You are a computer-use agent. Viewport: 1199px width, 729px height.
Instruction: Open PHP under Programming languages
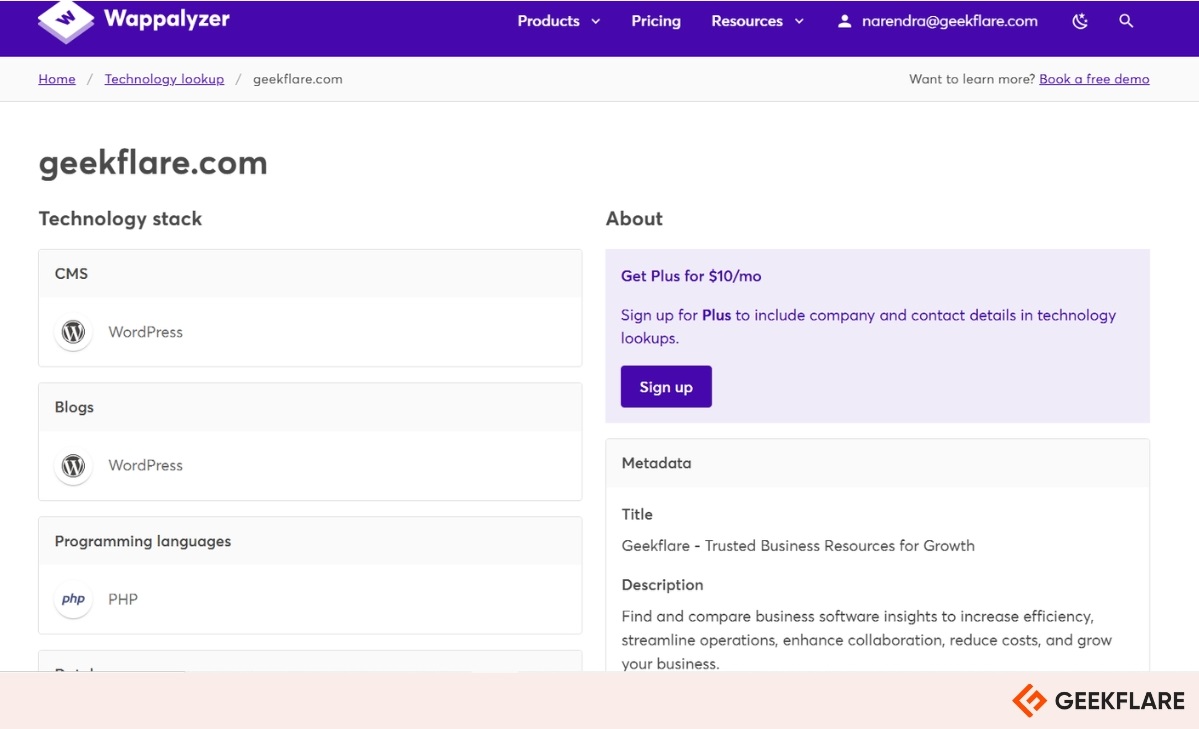coord(123,599)
